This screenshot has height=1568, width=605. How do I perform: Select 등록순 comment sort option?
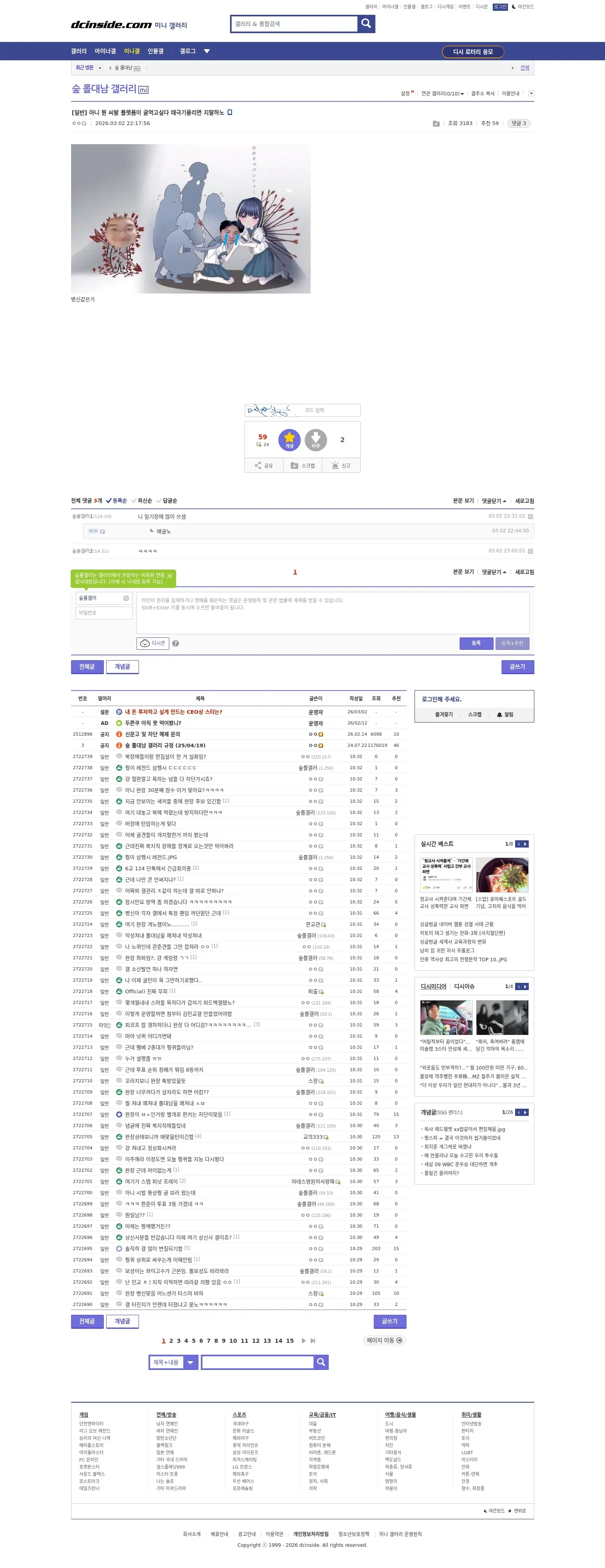click(116, 500)
